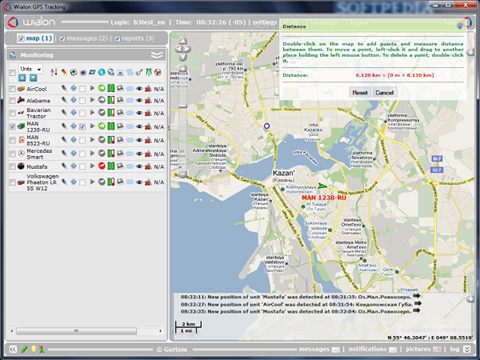This screenshot has height=360, width=480.
Task: Open the map (1) tab
Action: coord(39,38)
